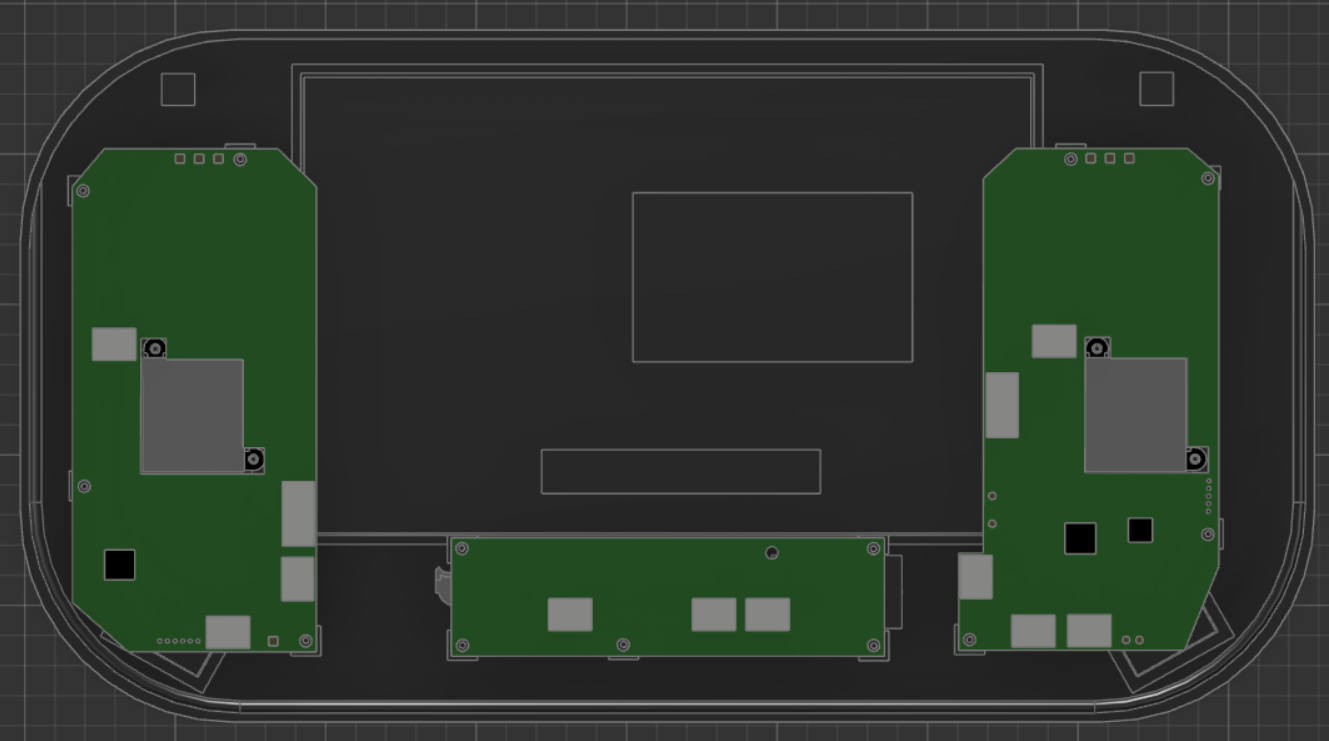Viewport: 1329px width, 741px height.
Task: Click the thin wide rectangle outline below it
Action: point(681,471)
